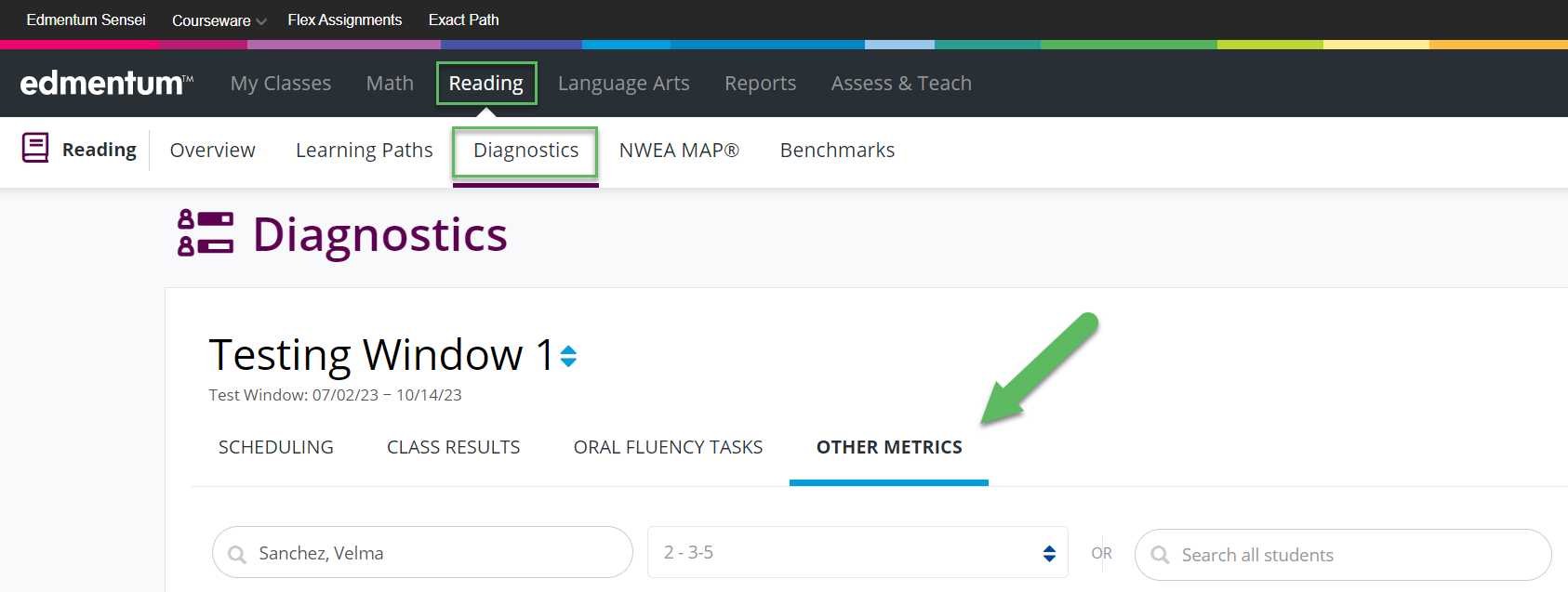
Task: Click the Reading book icon in the subnav
Action: click(34, 149)
